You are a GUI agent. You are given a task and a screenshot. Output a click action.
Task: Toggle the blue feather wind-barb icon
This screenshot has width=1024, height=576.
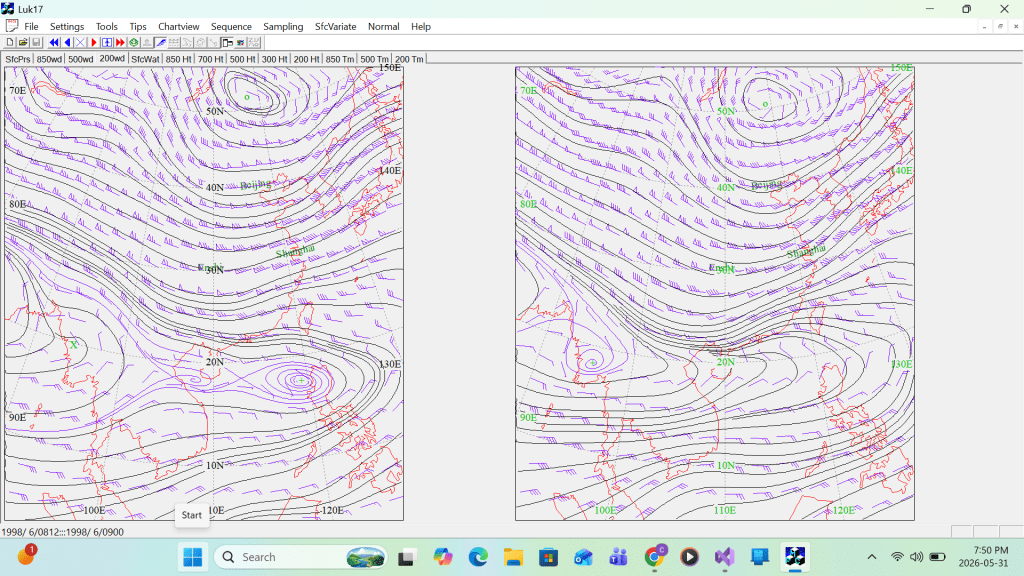click(x=161, y=42)
